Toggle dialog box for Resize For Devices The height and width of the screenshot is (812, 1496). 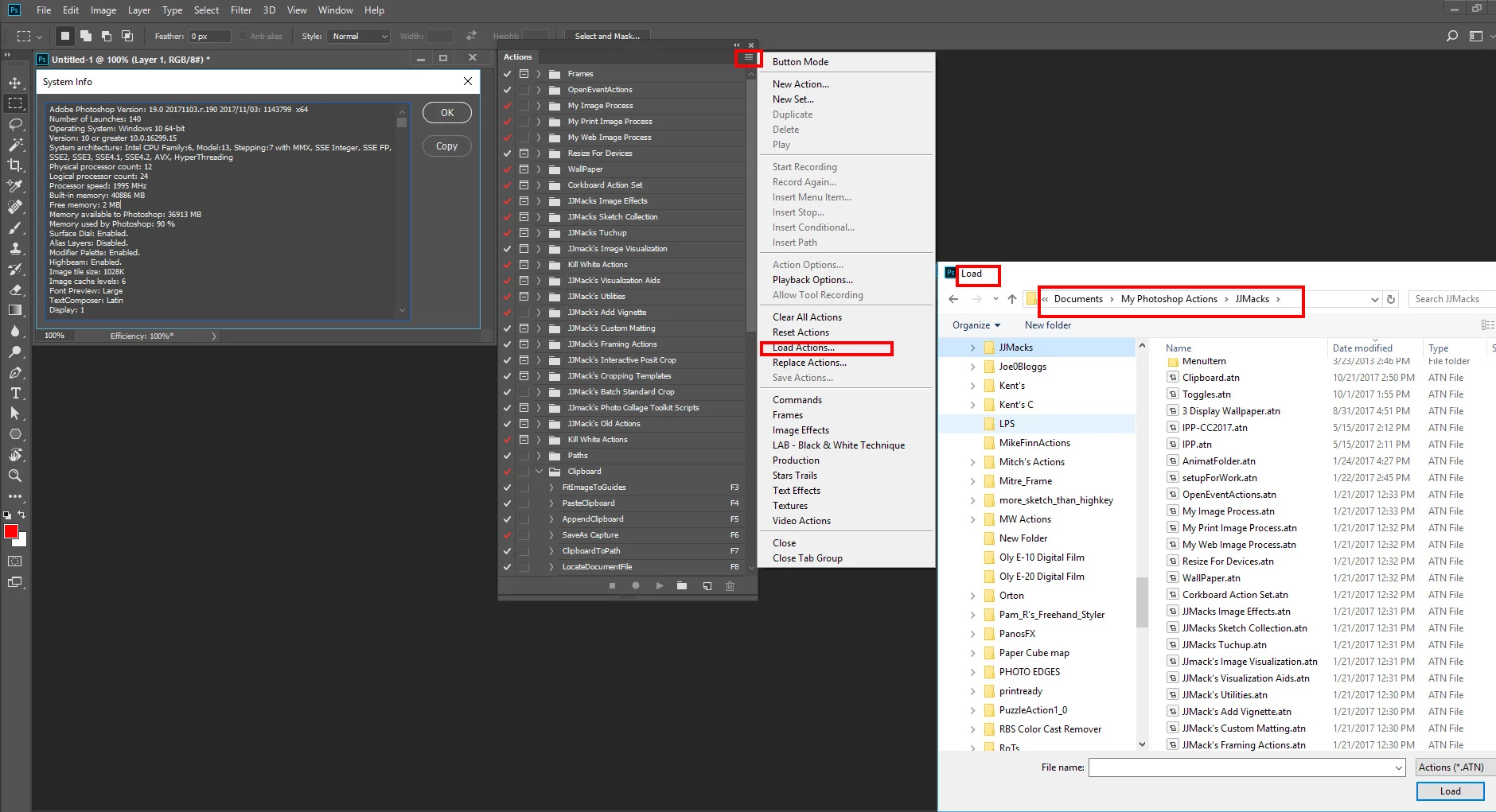(524, 153)
